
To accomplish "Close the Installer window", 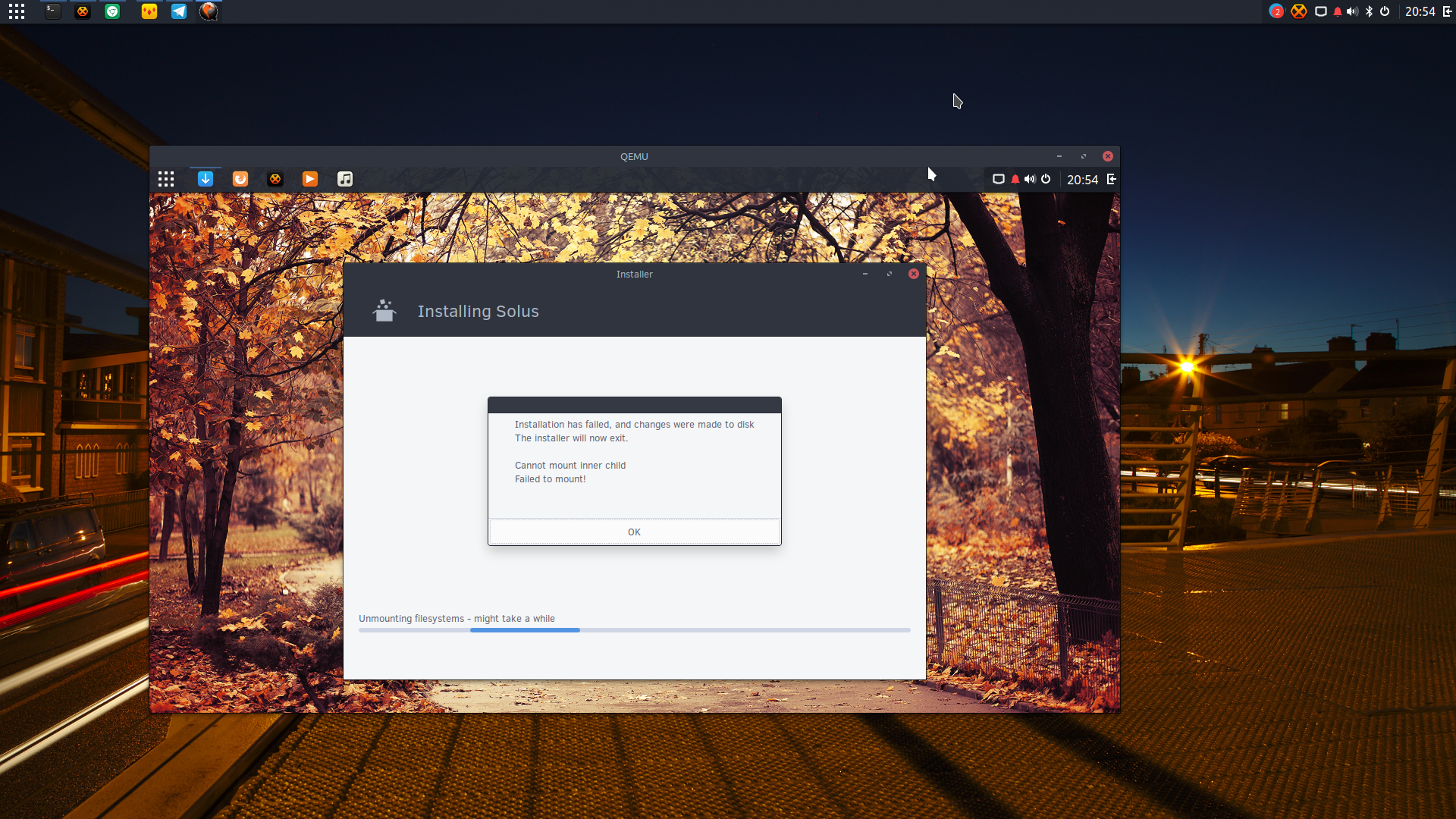I will point(914,274).
